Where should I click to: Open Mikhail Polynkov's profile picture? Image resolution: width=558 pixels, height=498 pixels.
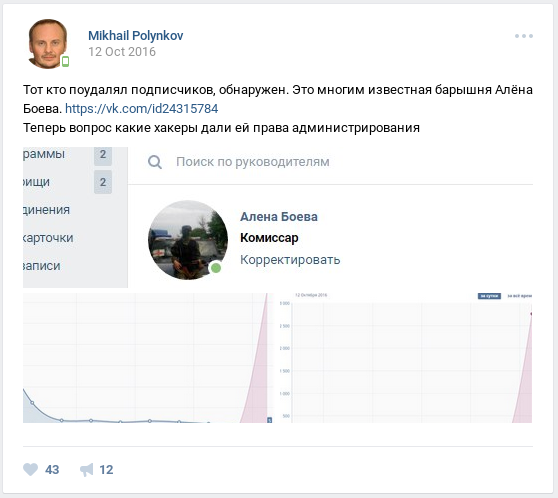pyautogui.click(x=48, y=43)
